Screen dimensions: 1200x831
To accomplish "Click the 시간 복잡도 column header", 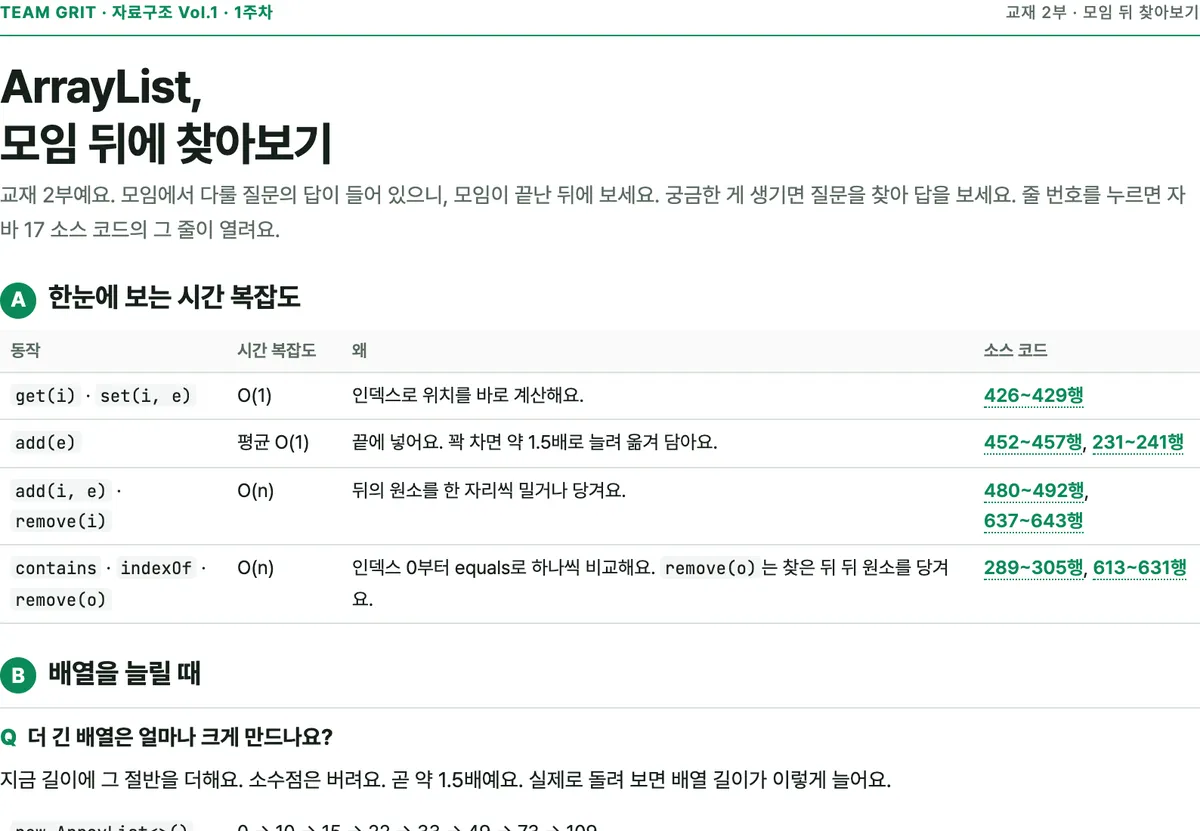I will click(x=277, y=350).
